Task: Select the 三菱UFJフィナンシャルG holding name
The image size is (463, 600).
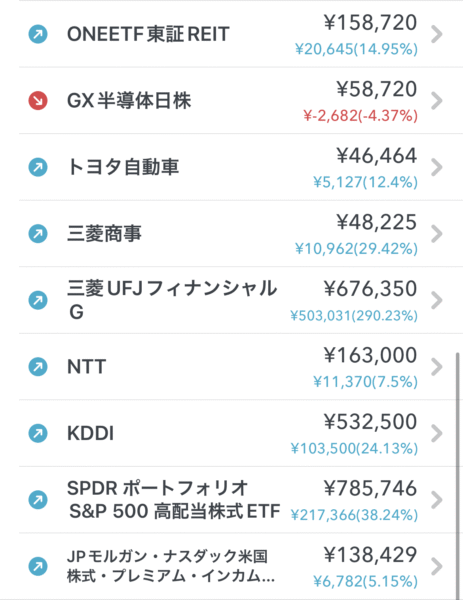Action: [x=172, y=300]
